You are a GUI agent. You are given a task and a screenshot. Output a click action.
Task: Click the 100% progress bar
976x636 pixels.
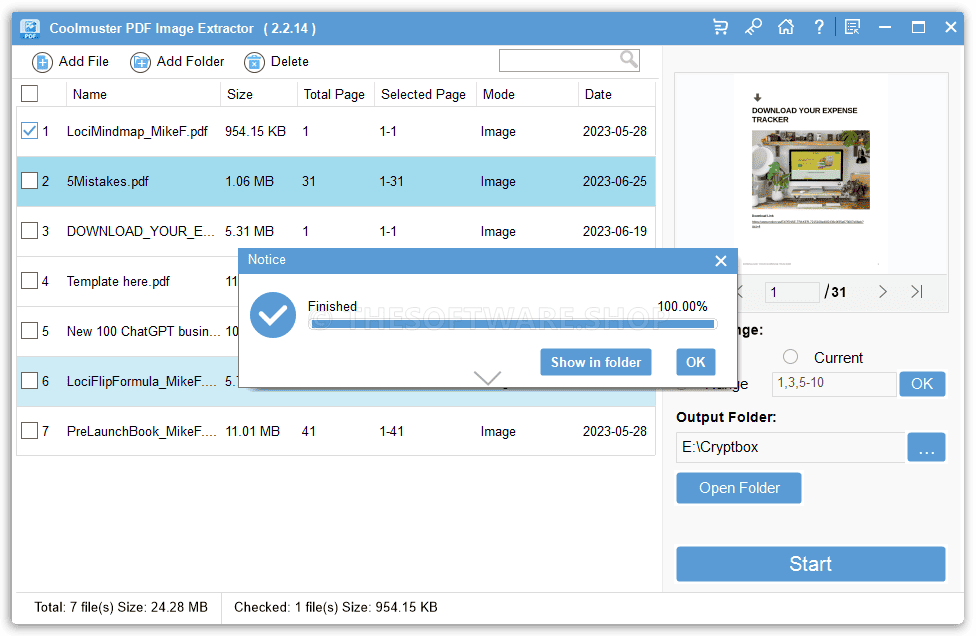pyautogui.click(x=513, y=324)
